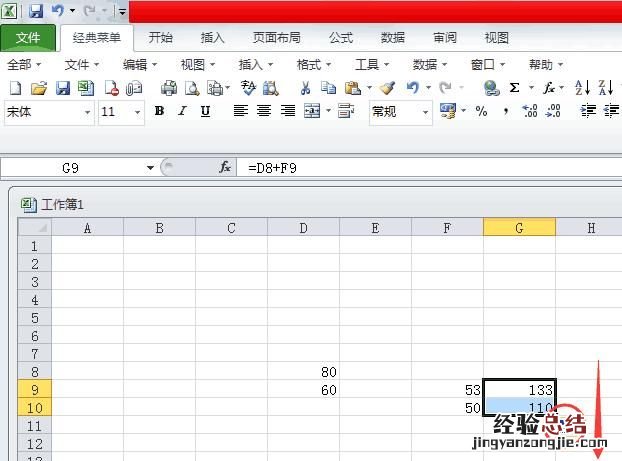This screenshot has height=461, width=622.
Task: Apply percent style format
Action: pyautogui.click(x=481, y=111)
